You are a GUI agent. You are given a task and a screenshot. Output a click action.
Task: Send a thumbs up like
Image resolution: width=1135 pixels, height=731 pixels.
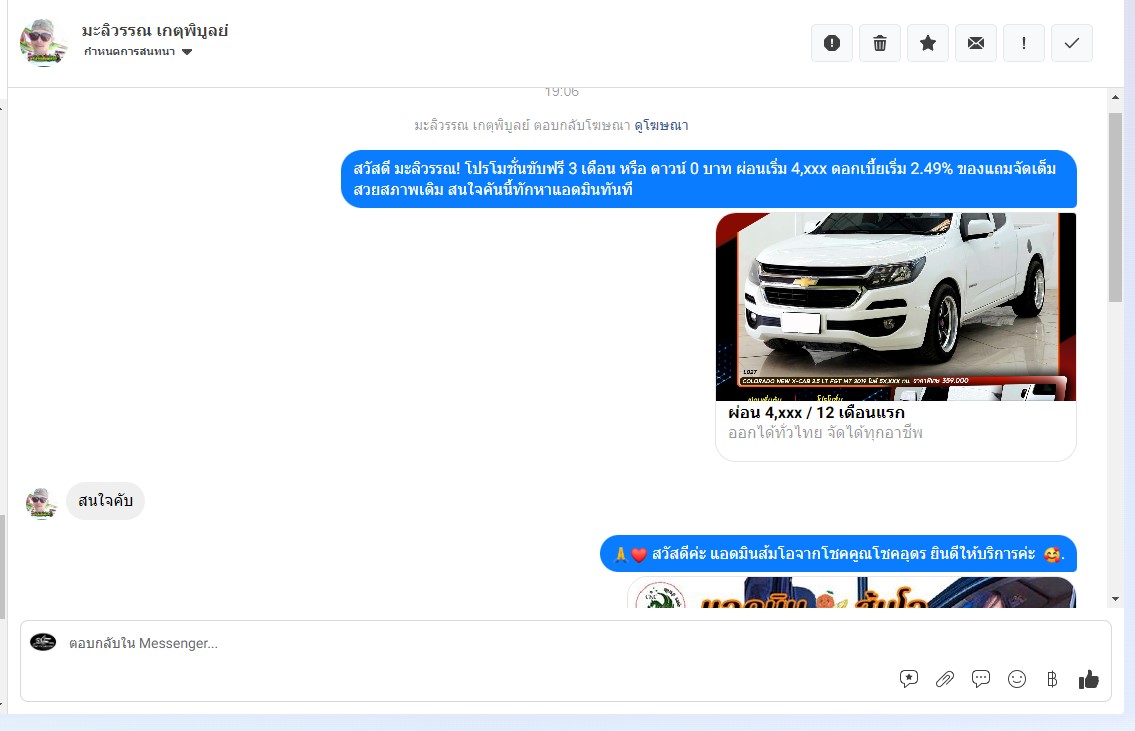(x=1089, y=679)
